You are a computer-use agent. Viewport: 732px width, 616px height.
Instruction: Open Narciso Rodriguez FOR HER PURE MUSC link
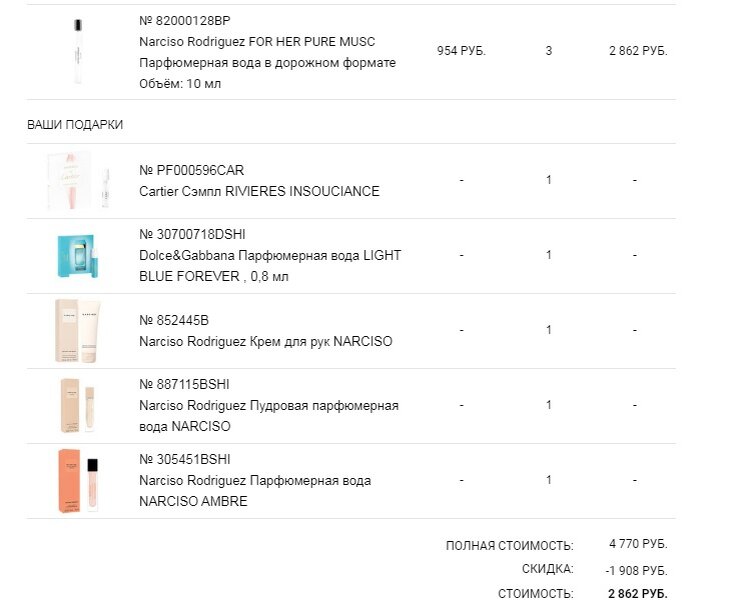[x=257, y=41]
